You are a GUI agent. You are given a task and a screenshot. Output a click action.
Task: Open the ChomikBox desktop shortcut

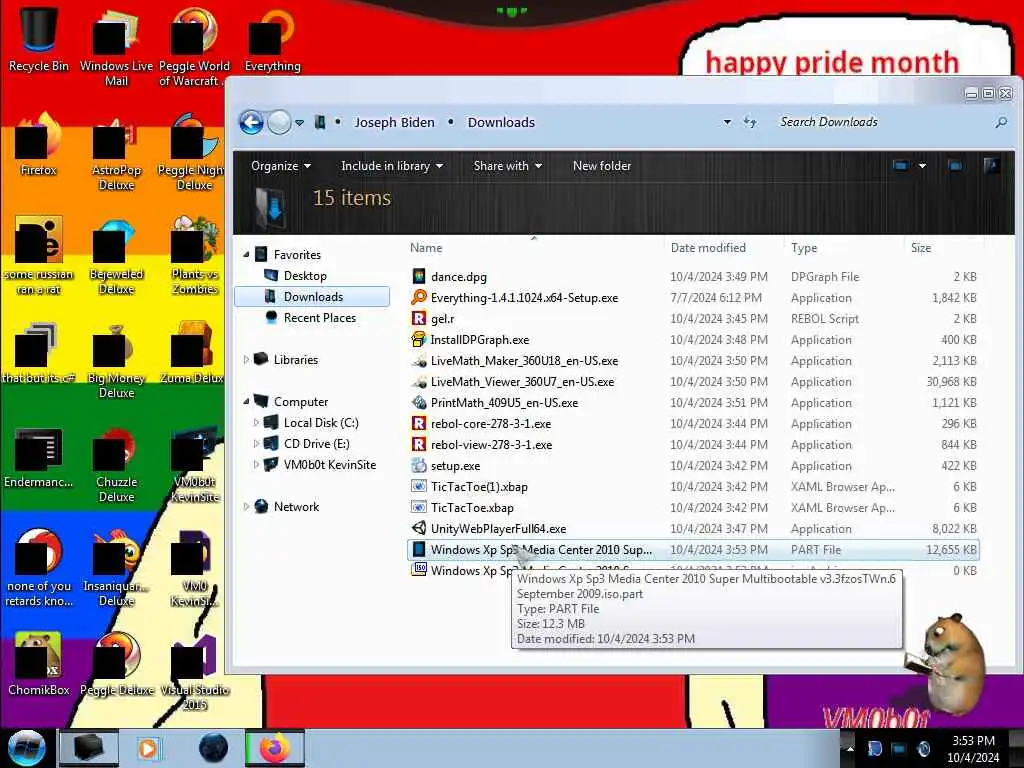(x=38, y=665)
